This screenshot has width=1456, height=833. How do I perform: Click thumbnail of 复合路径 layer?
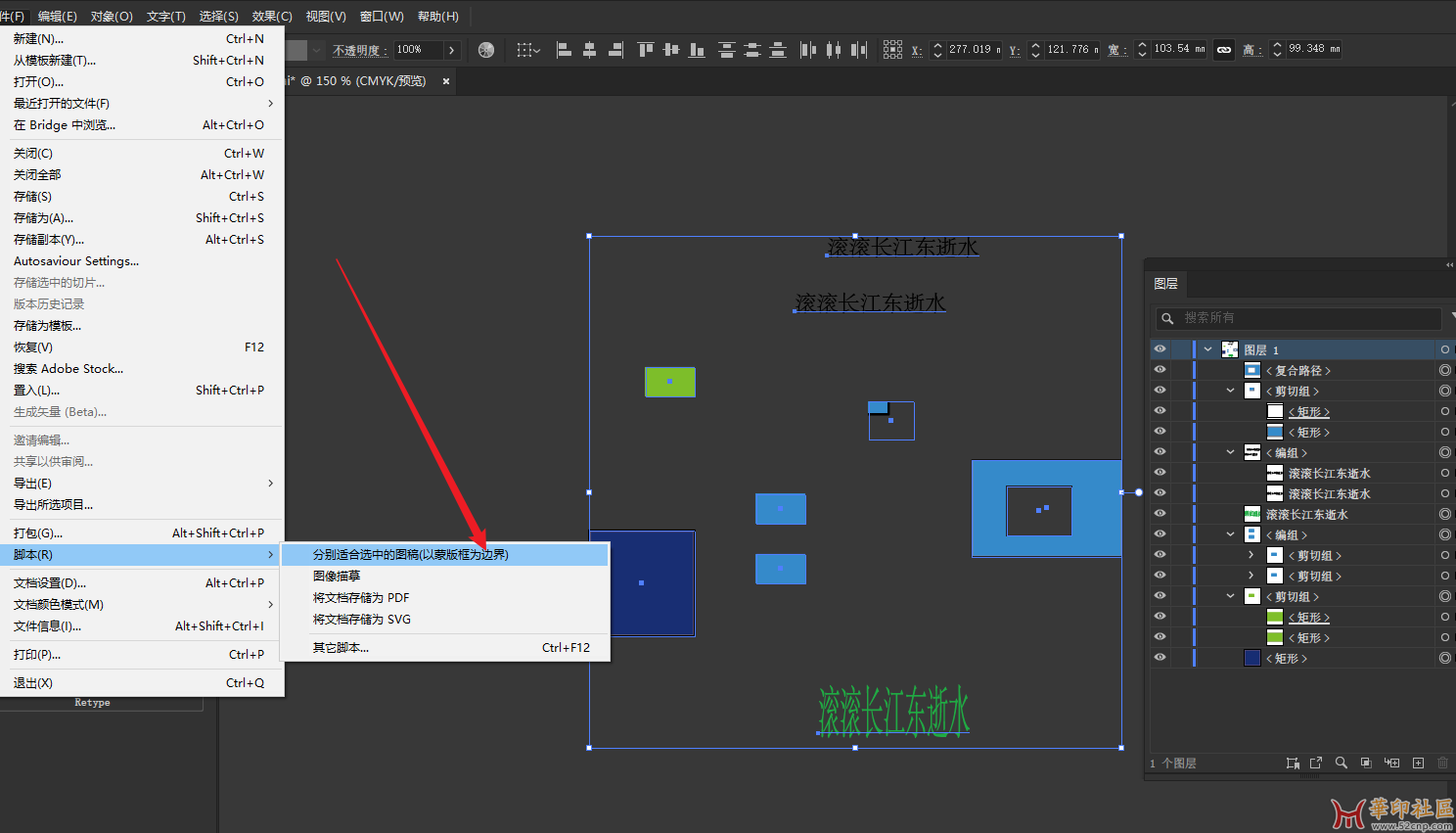click(1252, 370)
